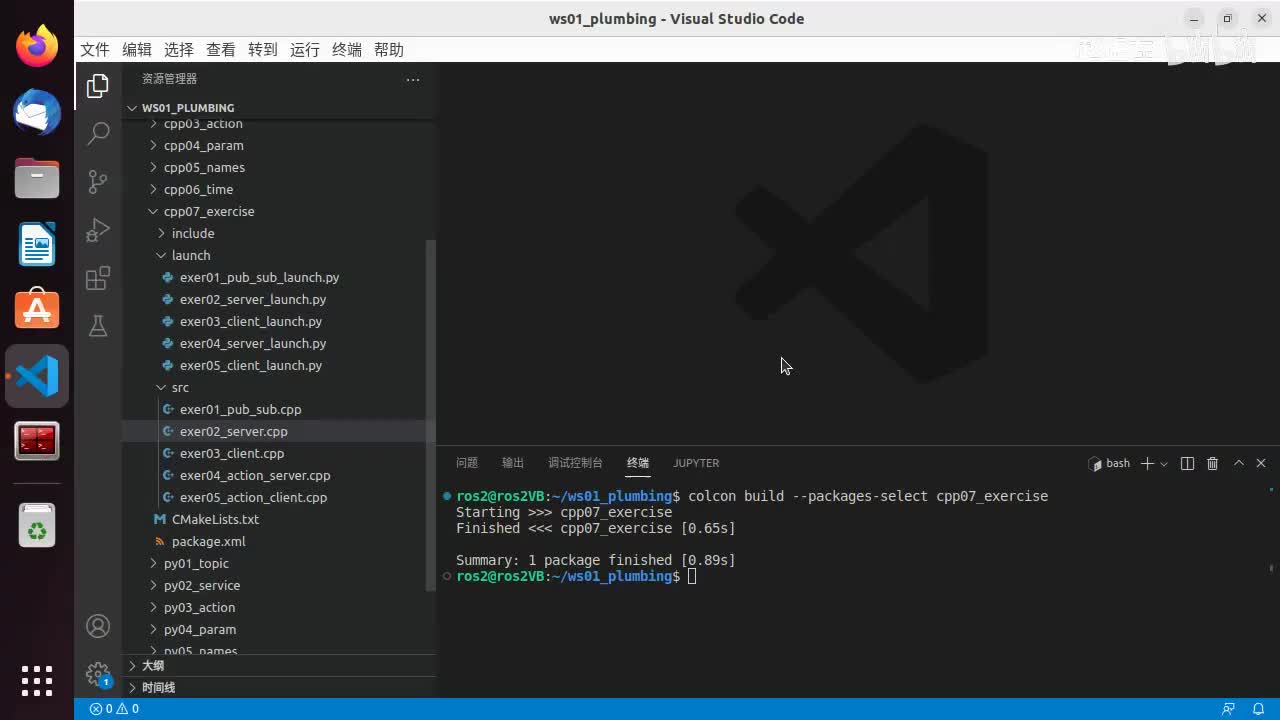The height and width of the screenshot is (720, 1280).
Task: Launch Firefox from the dock
Action: coord(37,46)
